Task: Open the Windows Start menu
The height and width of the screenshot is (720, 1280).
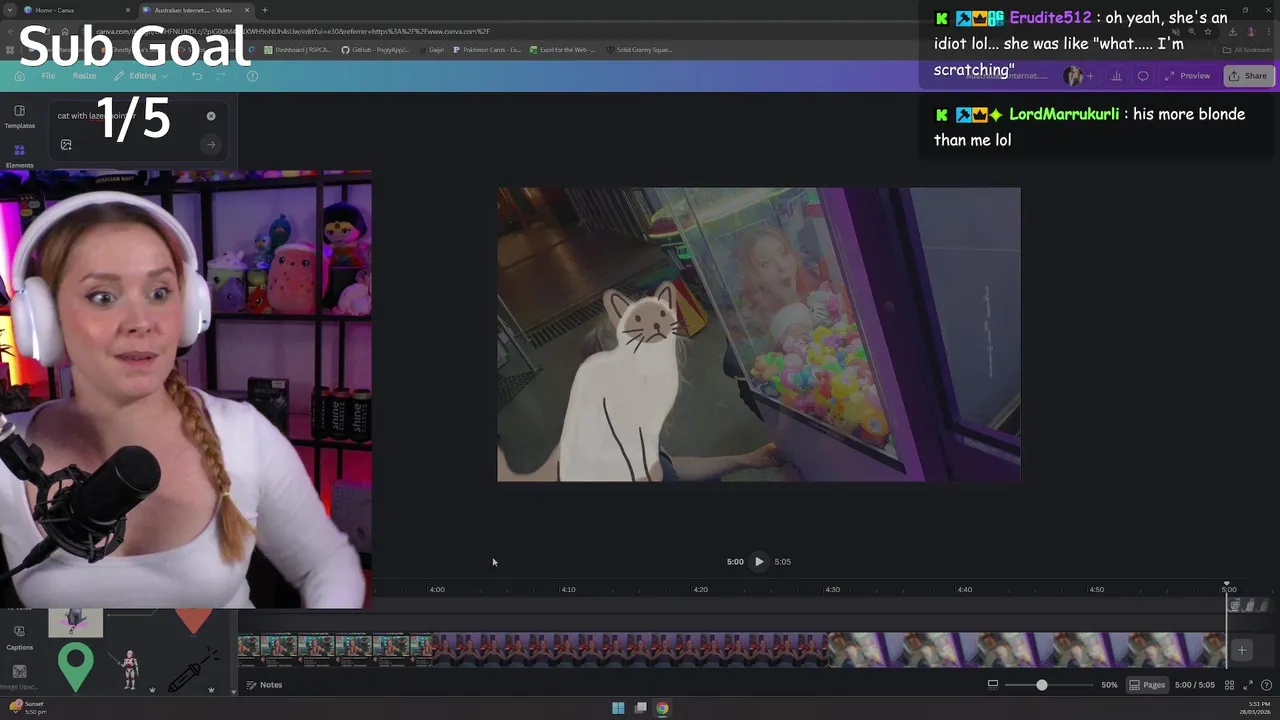Action: (x=618, y=708)
